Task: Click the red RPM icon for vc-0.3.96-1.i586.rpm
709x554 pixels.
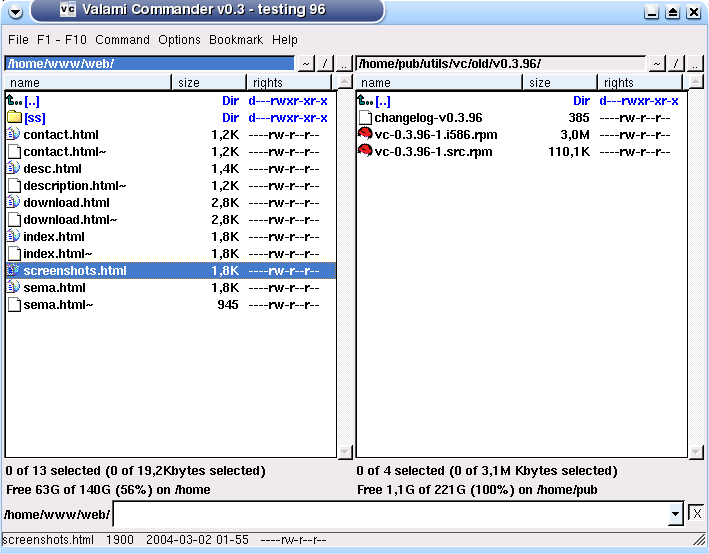Action: coord(365,135)
